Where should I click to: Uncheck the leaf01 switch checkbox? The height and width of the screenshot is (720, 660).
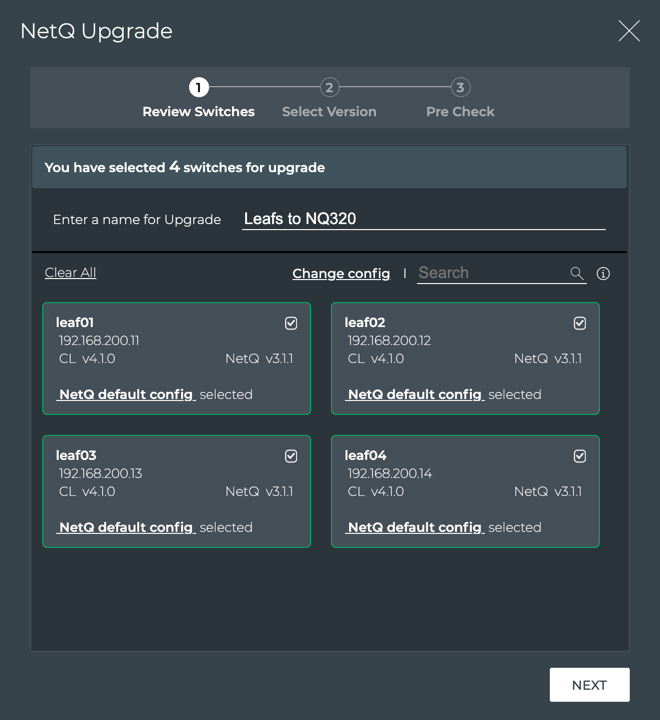tap(291, 323)
